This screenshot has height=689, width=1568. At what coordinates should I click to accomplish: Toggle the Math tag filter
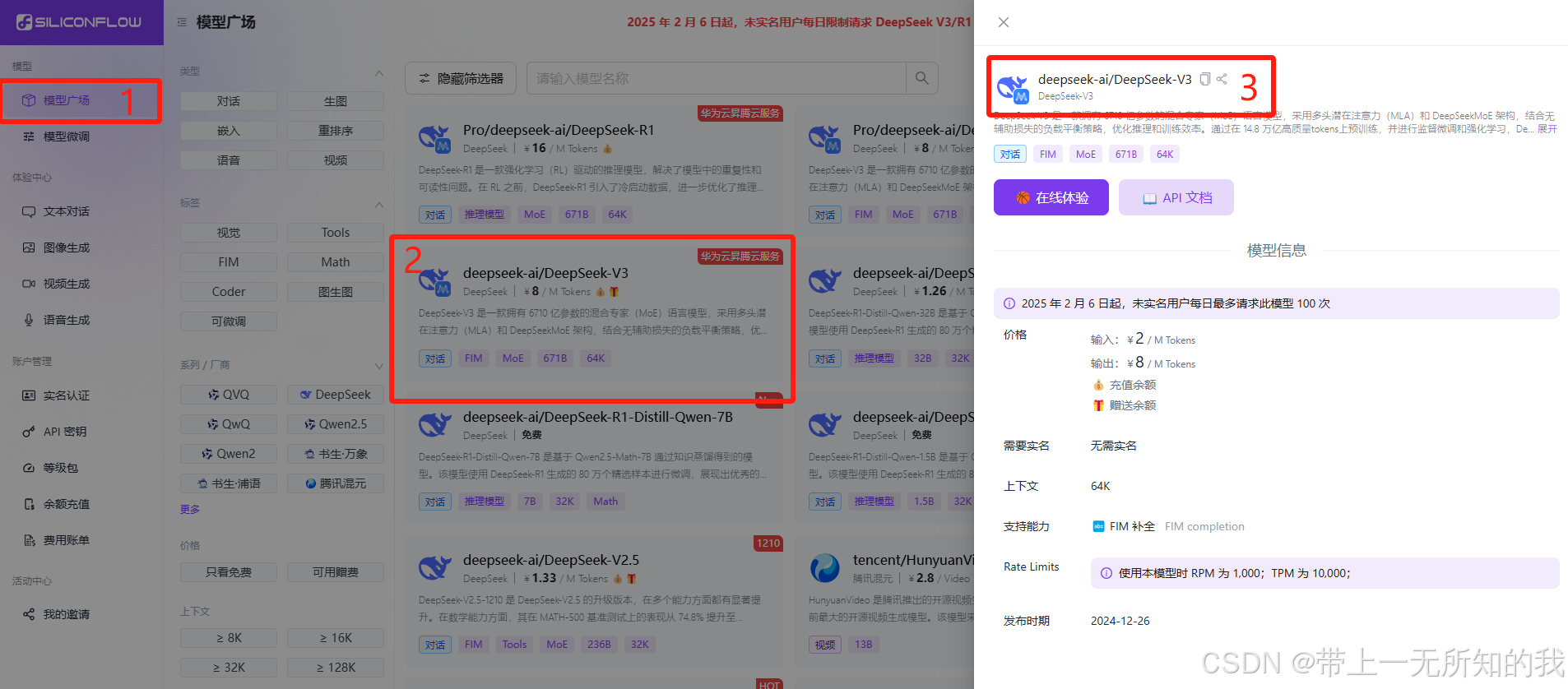[x=336, y=262]
